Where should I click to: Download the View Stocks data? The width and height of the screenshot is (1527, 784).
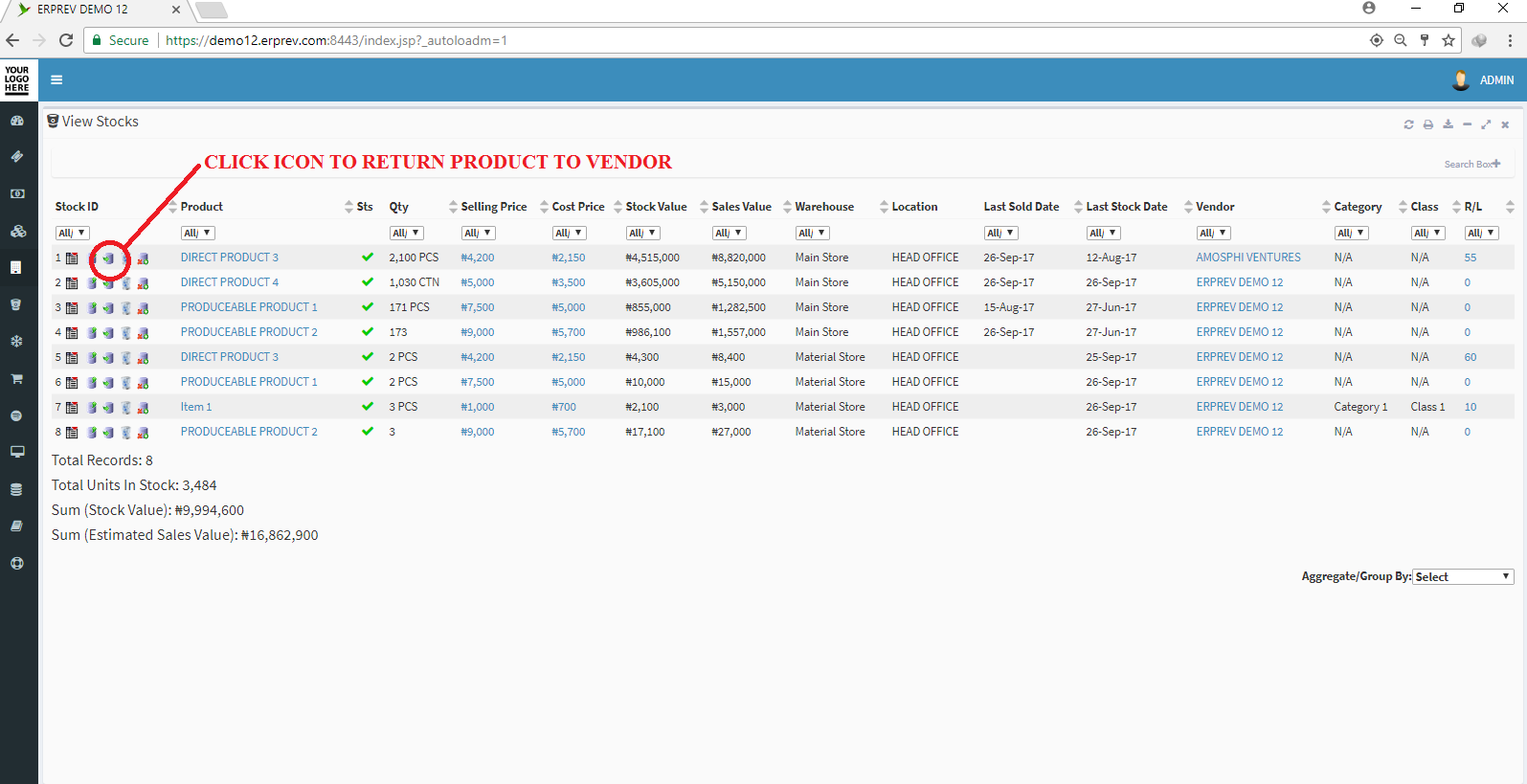(x=1448, y=124)
